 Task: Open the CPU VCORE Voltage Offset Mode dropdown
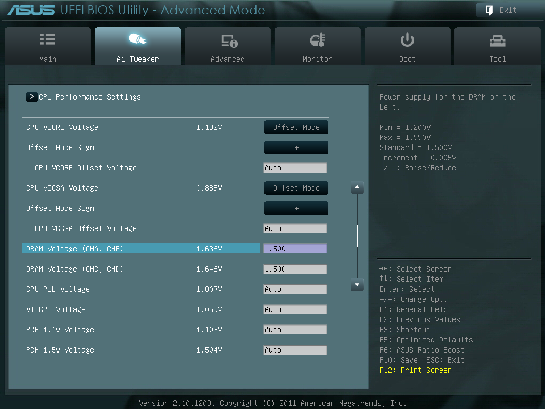click(x=296, y=128)
